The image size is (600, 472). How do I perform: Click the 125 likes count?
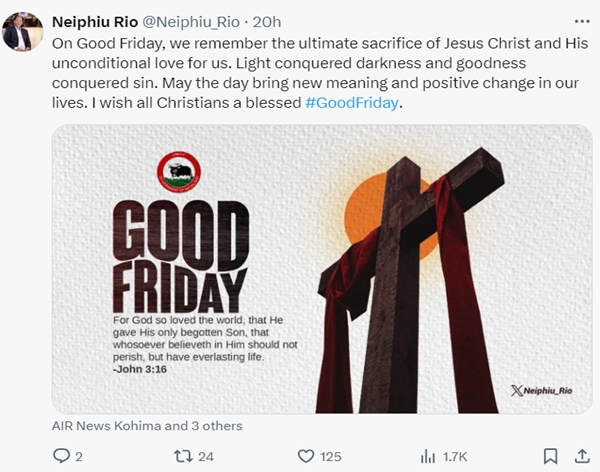pos(331,457)
